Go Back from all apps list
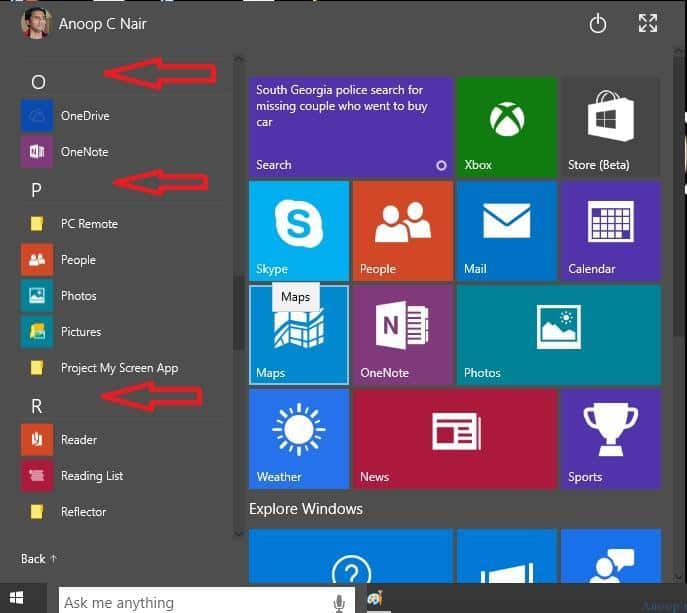 [39, 559]
